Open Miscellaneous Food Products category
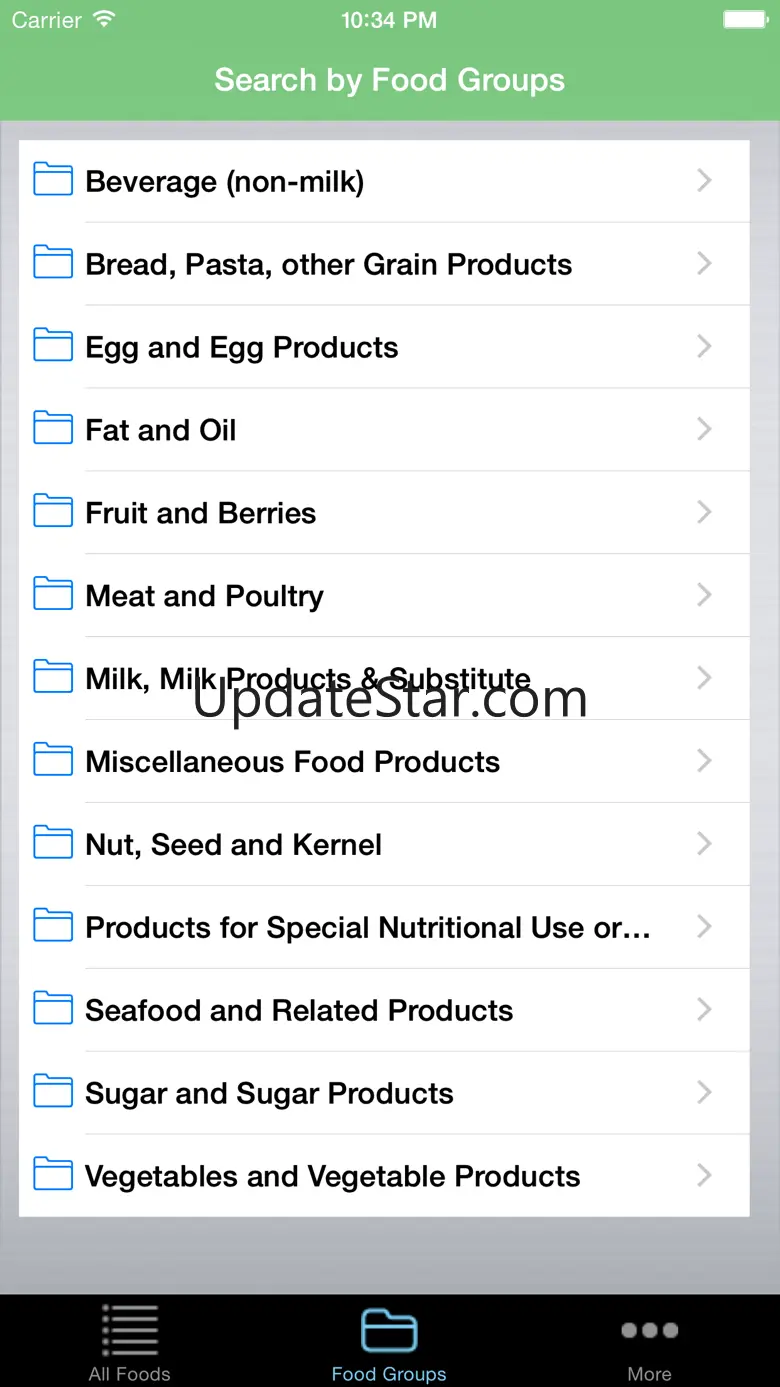This screenshot has height=1387, width=780. pyautogui.click(x=292, y=762)
